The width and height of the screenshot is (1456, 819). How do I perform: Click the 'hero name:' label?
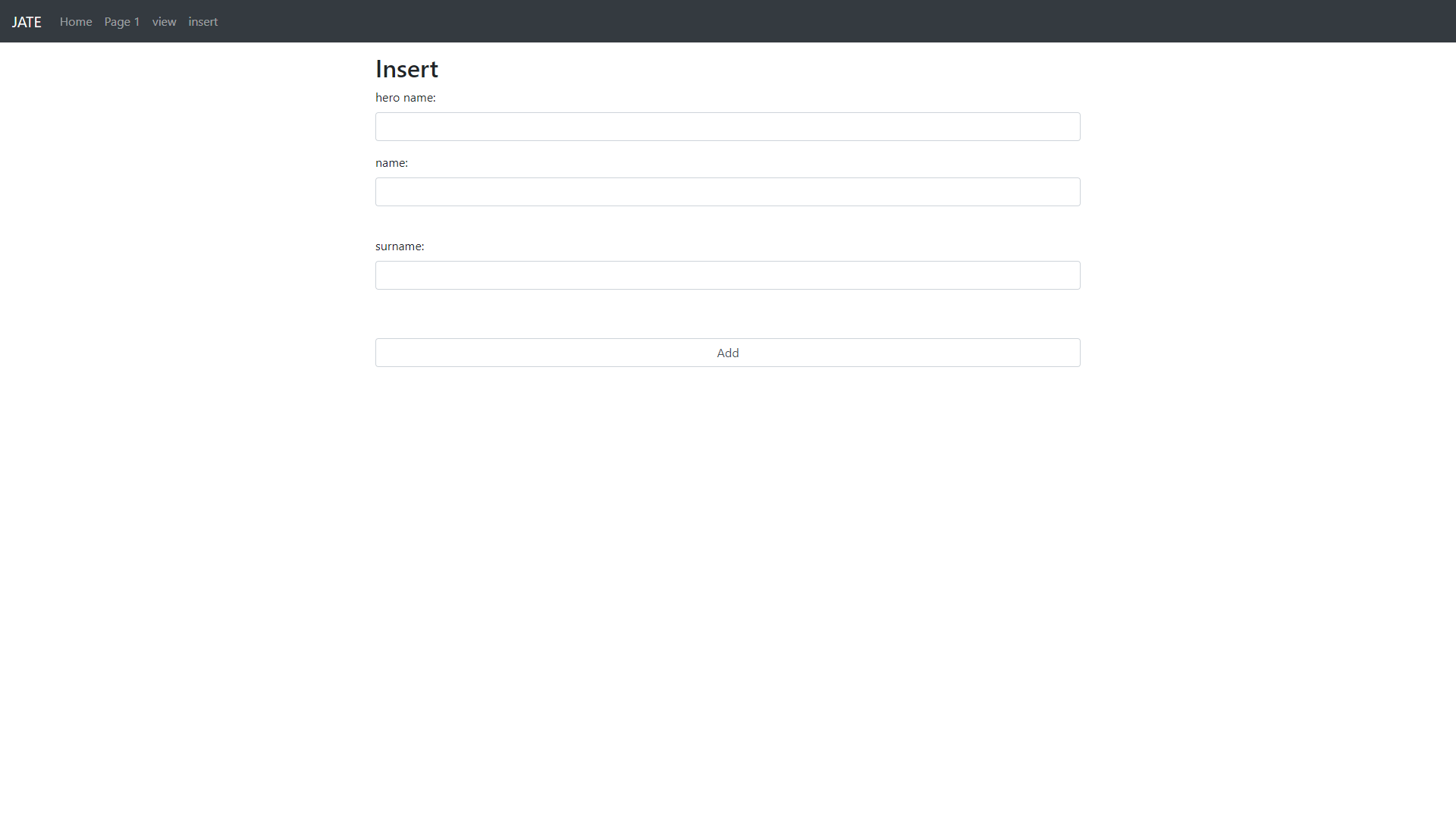pos(406,98)
